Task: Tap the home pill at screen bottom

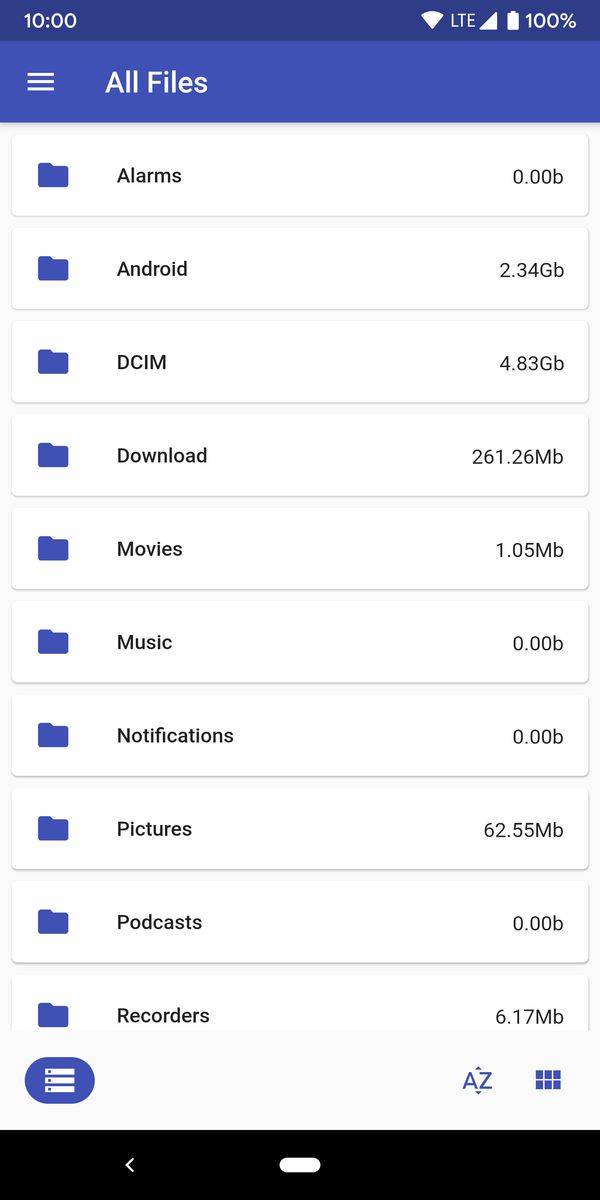Action: pos(299,1164)
